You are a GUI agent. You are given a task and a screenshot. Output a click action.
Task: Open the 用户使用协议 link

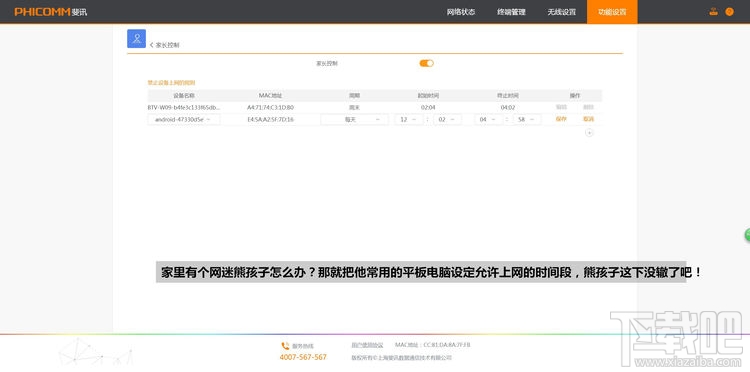click(367, 345)
